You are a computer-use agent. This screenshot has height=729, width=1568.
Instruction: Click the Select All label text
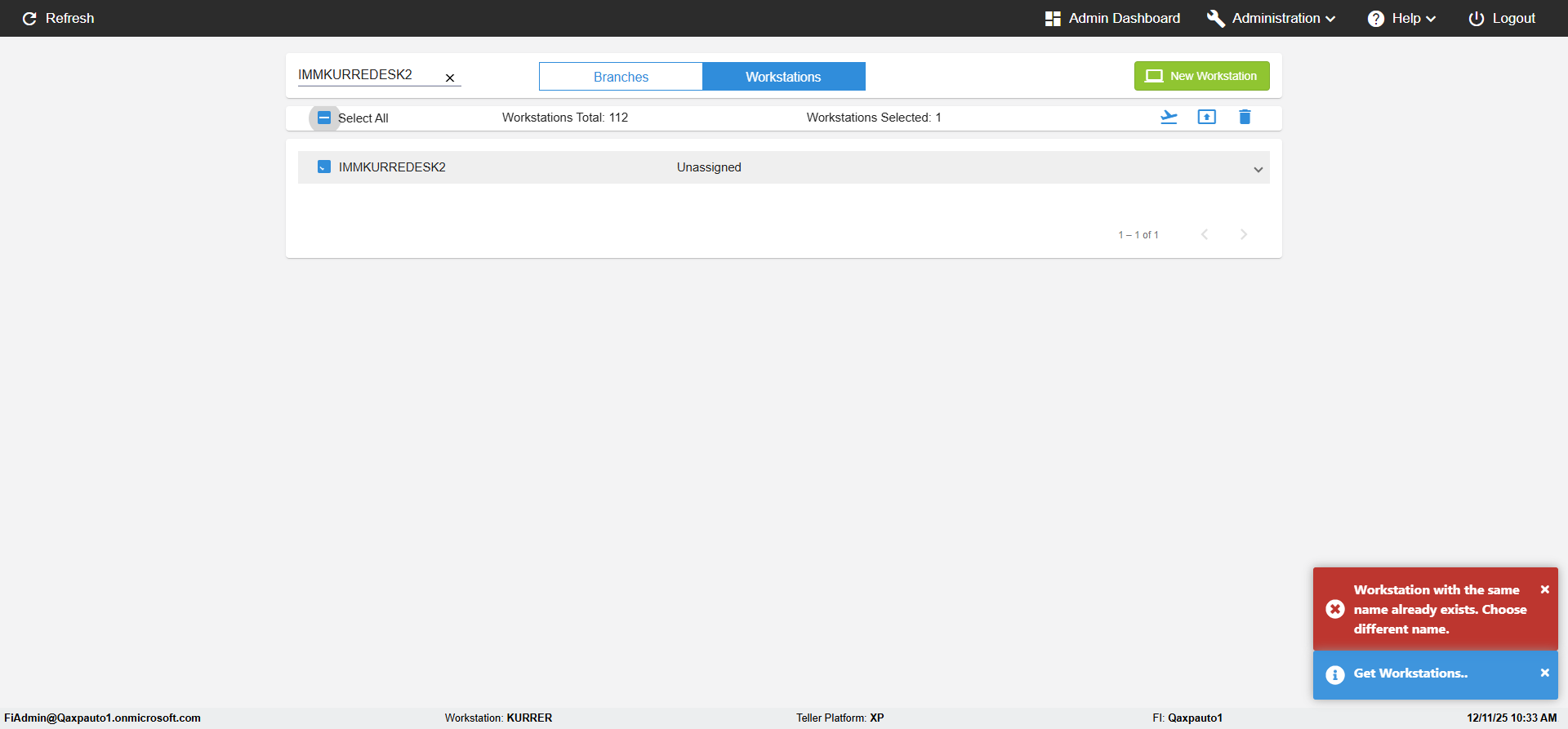tap(363, 118)
